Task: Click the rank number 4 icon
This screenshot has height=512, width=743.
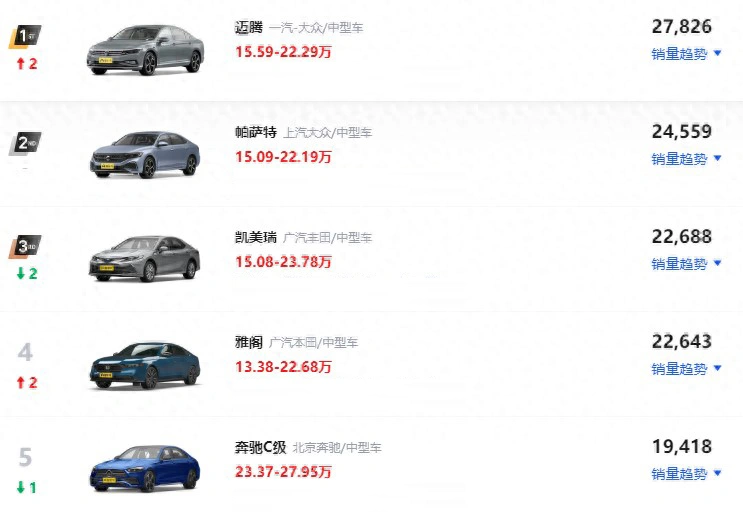Action: (x=25, y=352)
